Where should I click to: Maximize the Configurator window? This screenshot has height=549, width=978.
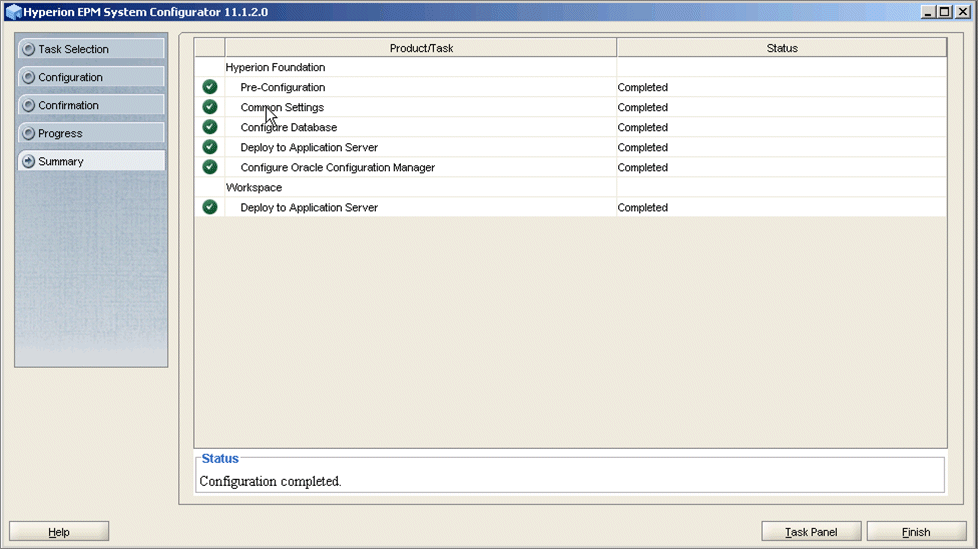(944, 11)
